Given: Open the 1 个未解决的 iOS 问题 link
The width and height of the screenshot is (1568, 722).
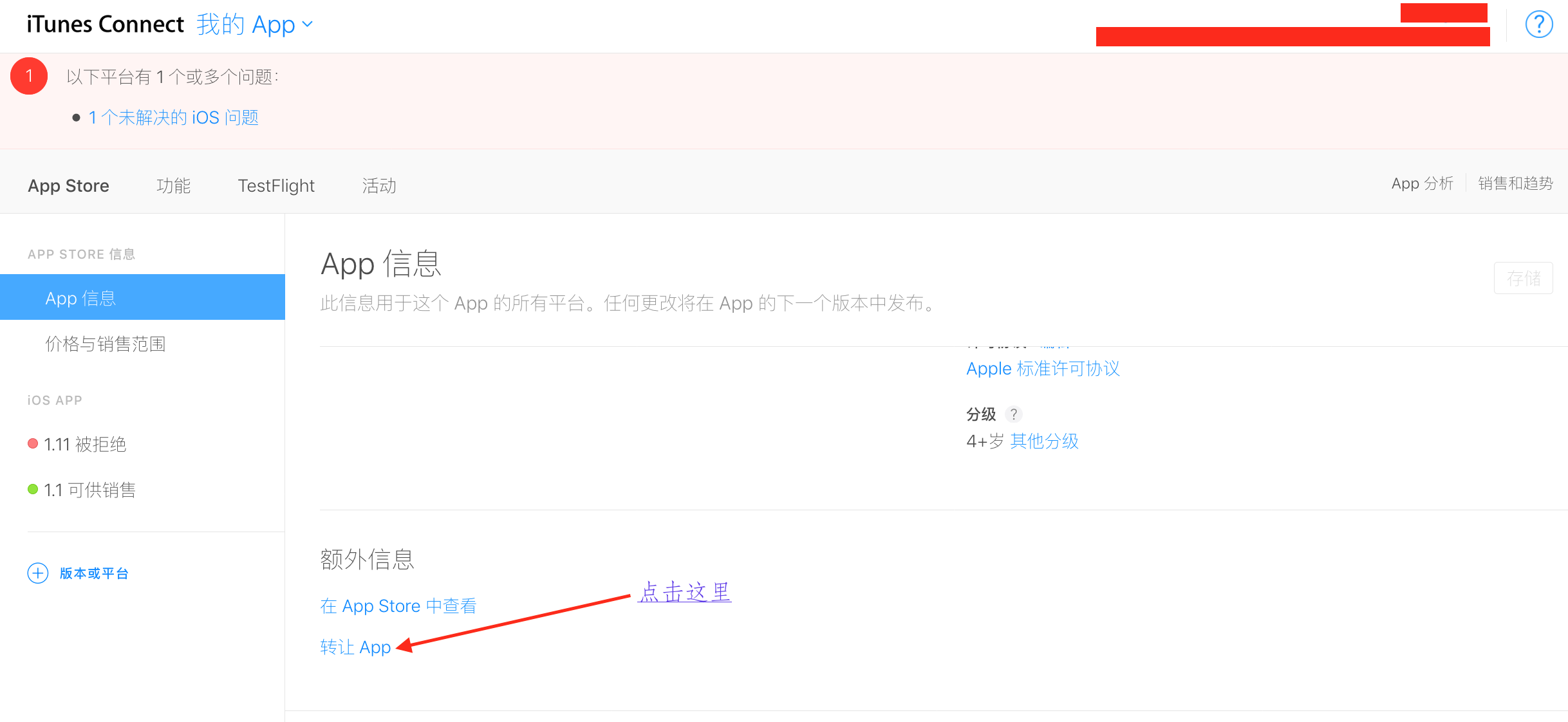Looking at the screenshot, I should pos(174,117).
